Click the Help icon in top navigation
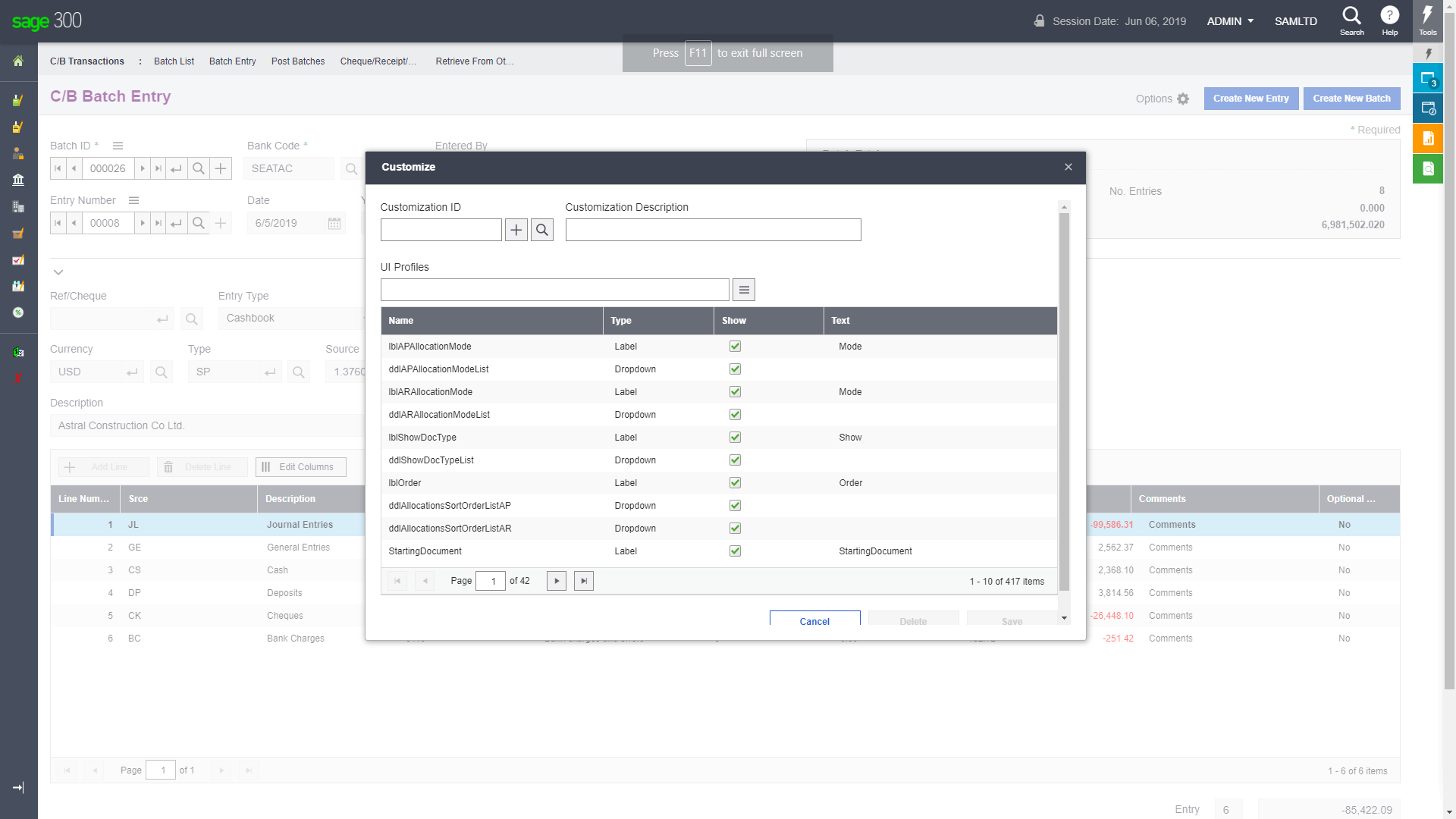The image size is (1456, 819). 1389,18
